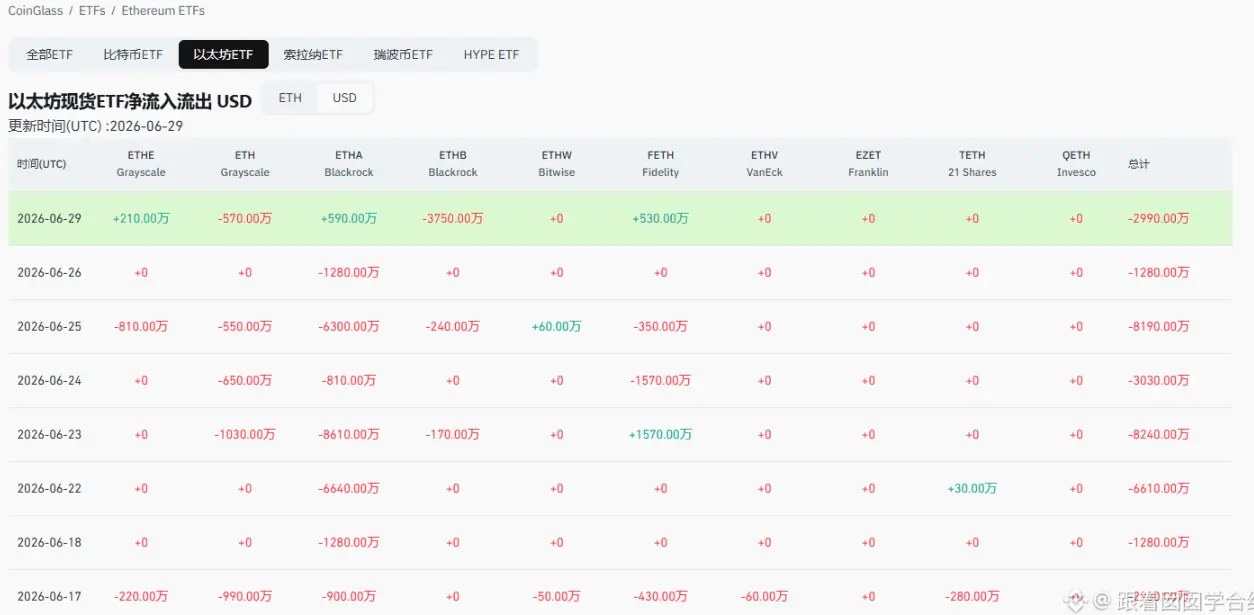Select the 2026-06-22 date cell
The image size is (1254, 615).
pyautogui.click(x=49, y=488)
